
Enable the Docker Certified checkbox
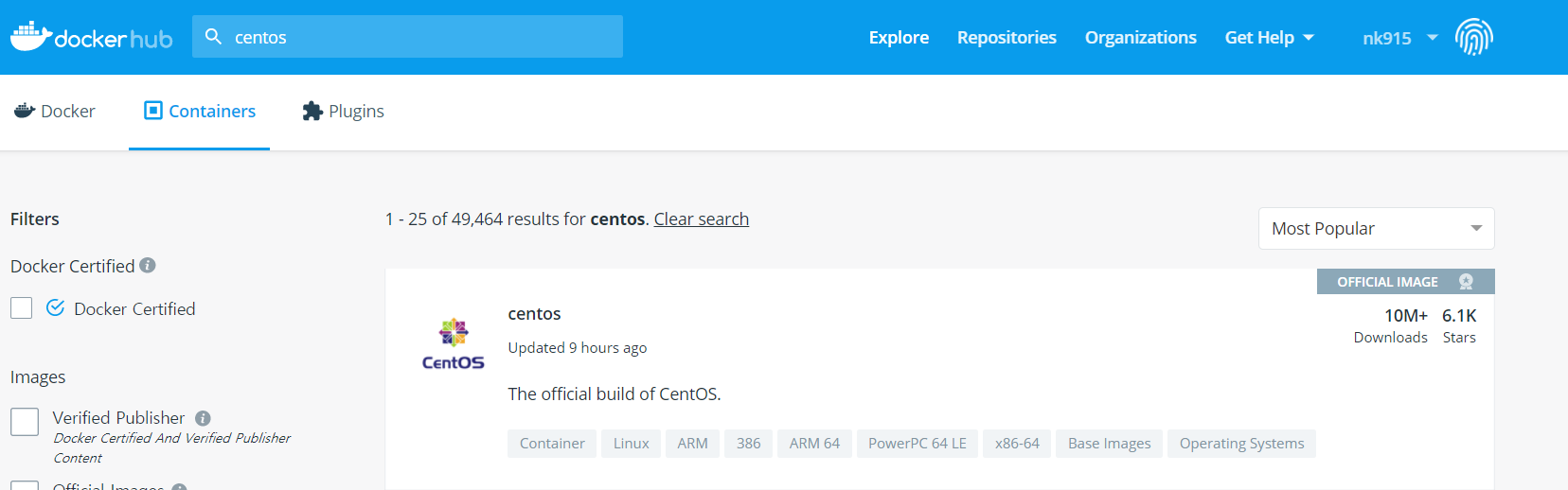pyautogui.click(x=22, y=308)
